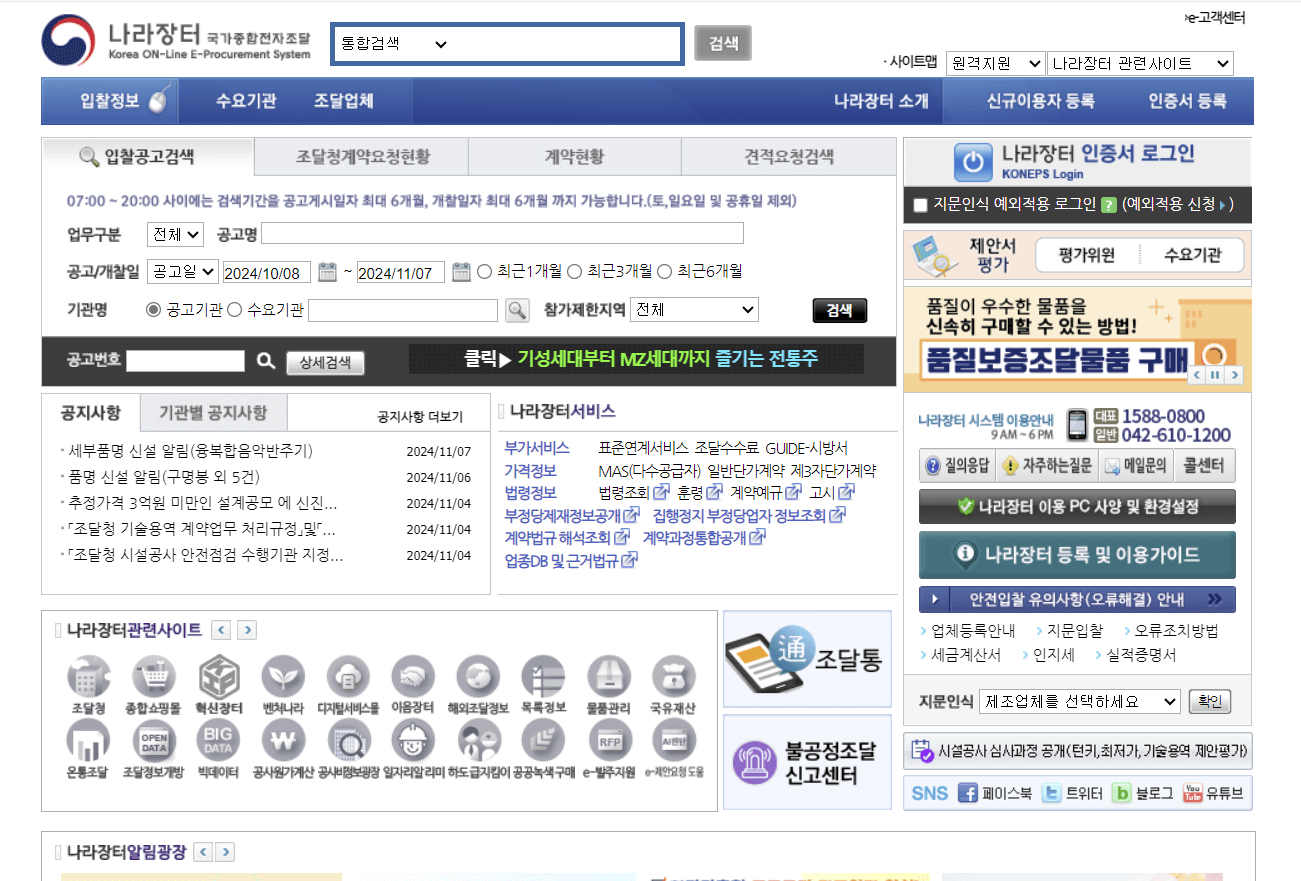Open the 자주하는질문 FAQ link
This screenshot has height=881, width=1301.
[1047, 465]
